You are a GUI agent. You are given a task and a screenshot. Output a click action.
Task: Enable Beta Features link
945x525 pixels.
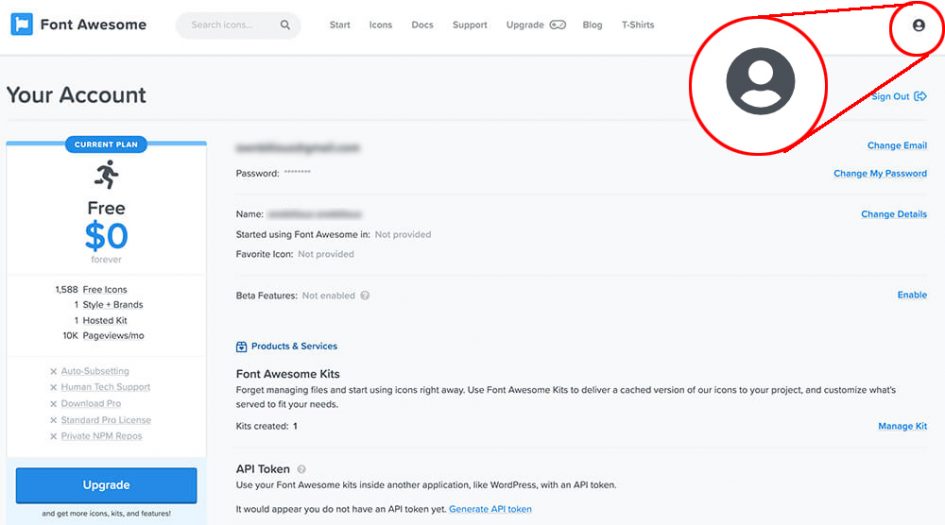tap(912, 295)
